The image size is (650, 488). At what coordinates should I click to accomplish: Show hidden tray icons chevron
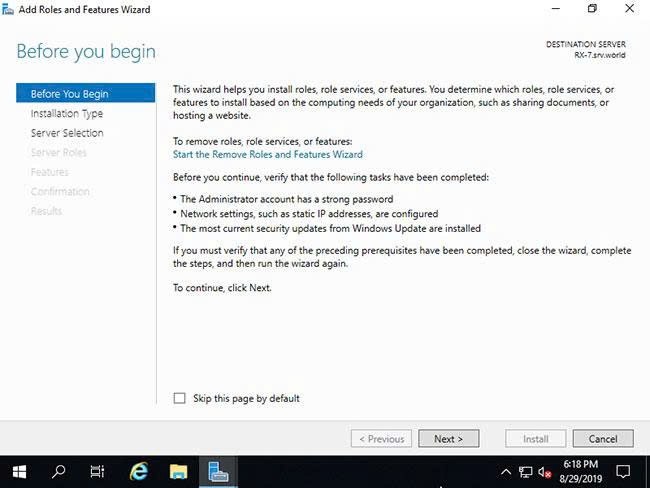(506, 471)
